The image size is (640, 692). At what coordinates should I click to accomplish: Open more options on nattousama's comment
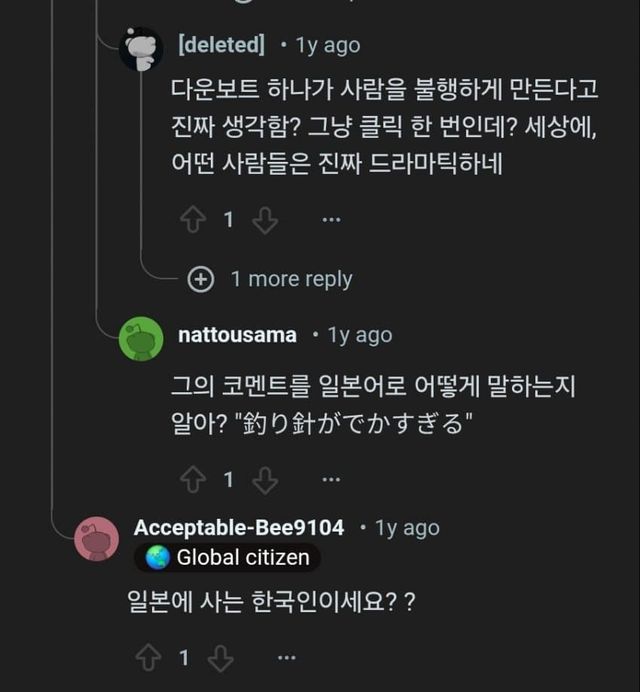330,481
